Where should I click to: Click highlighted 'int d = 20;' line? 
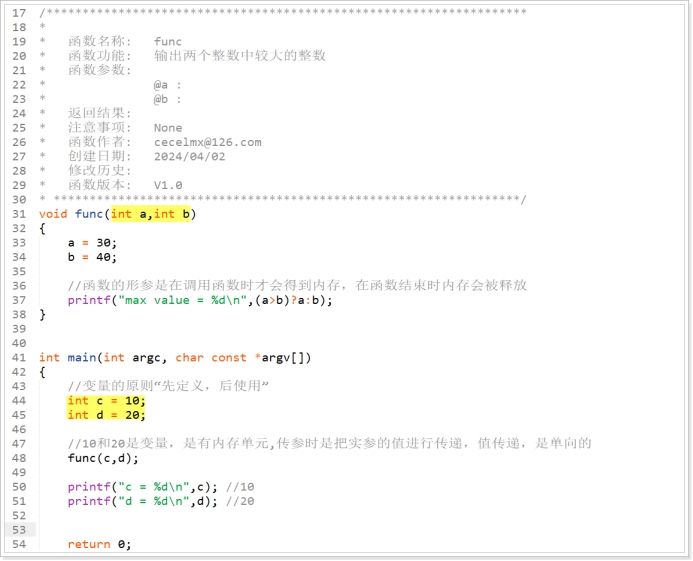[106, 415]
